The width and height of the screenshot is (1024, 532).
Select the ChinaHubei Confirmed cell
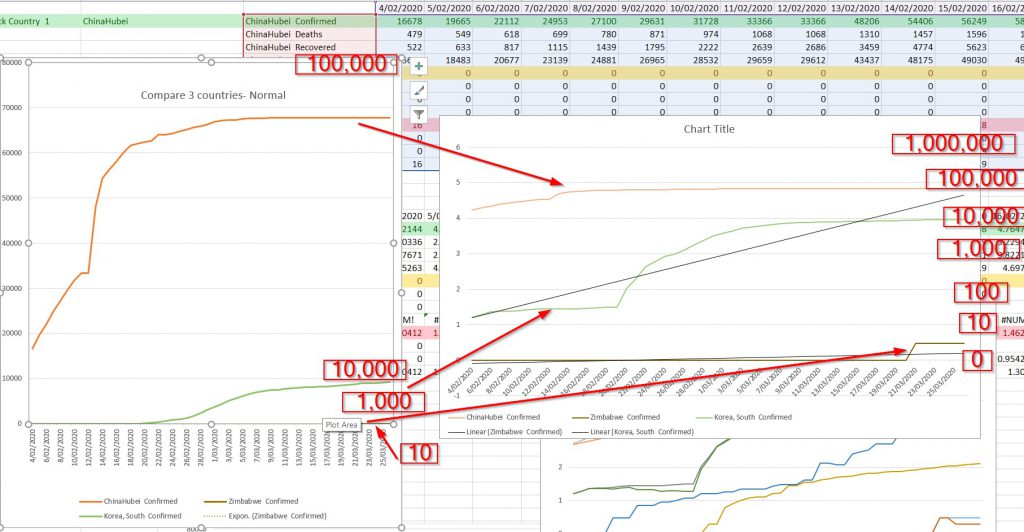(309, 20)
